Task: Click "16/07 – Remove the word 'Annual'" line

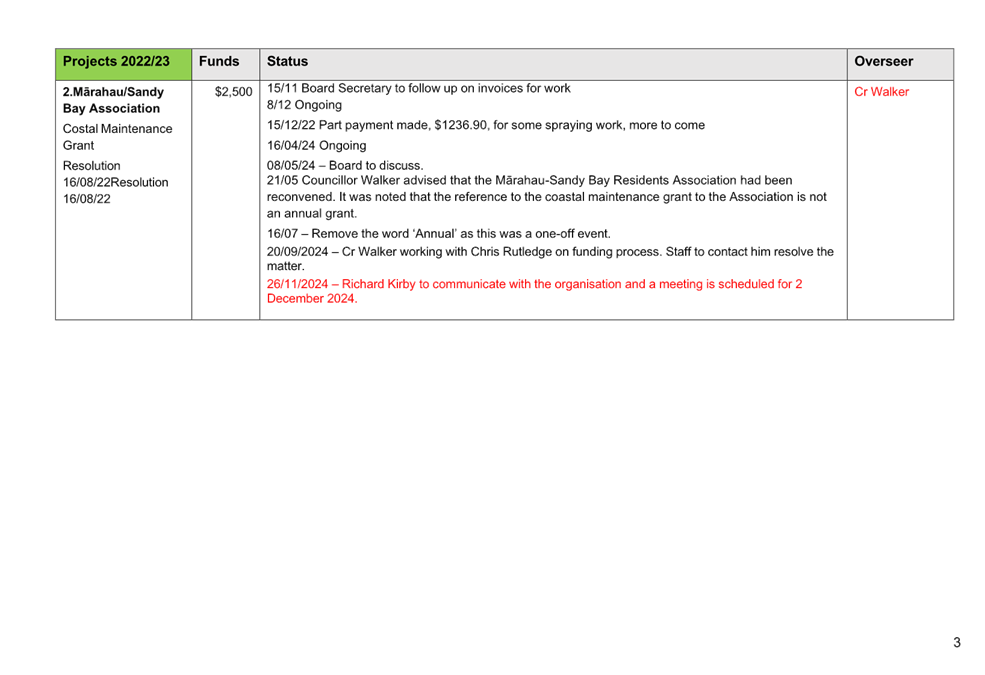Action: point(438,234)
